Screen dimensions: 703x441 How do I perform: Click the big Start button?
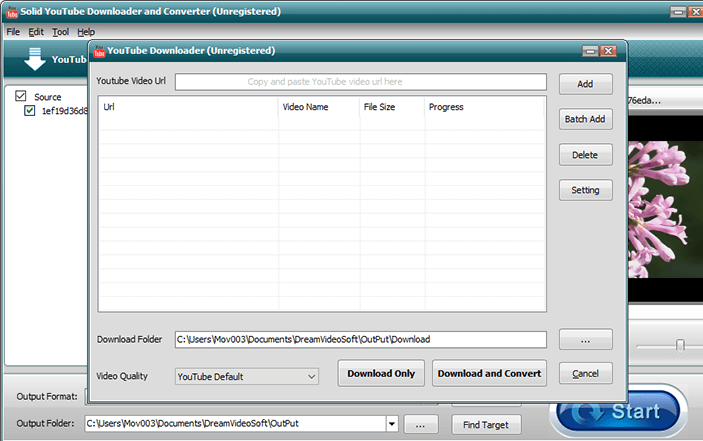[x=619, y=411]
